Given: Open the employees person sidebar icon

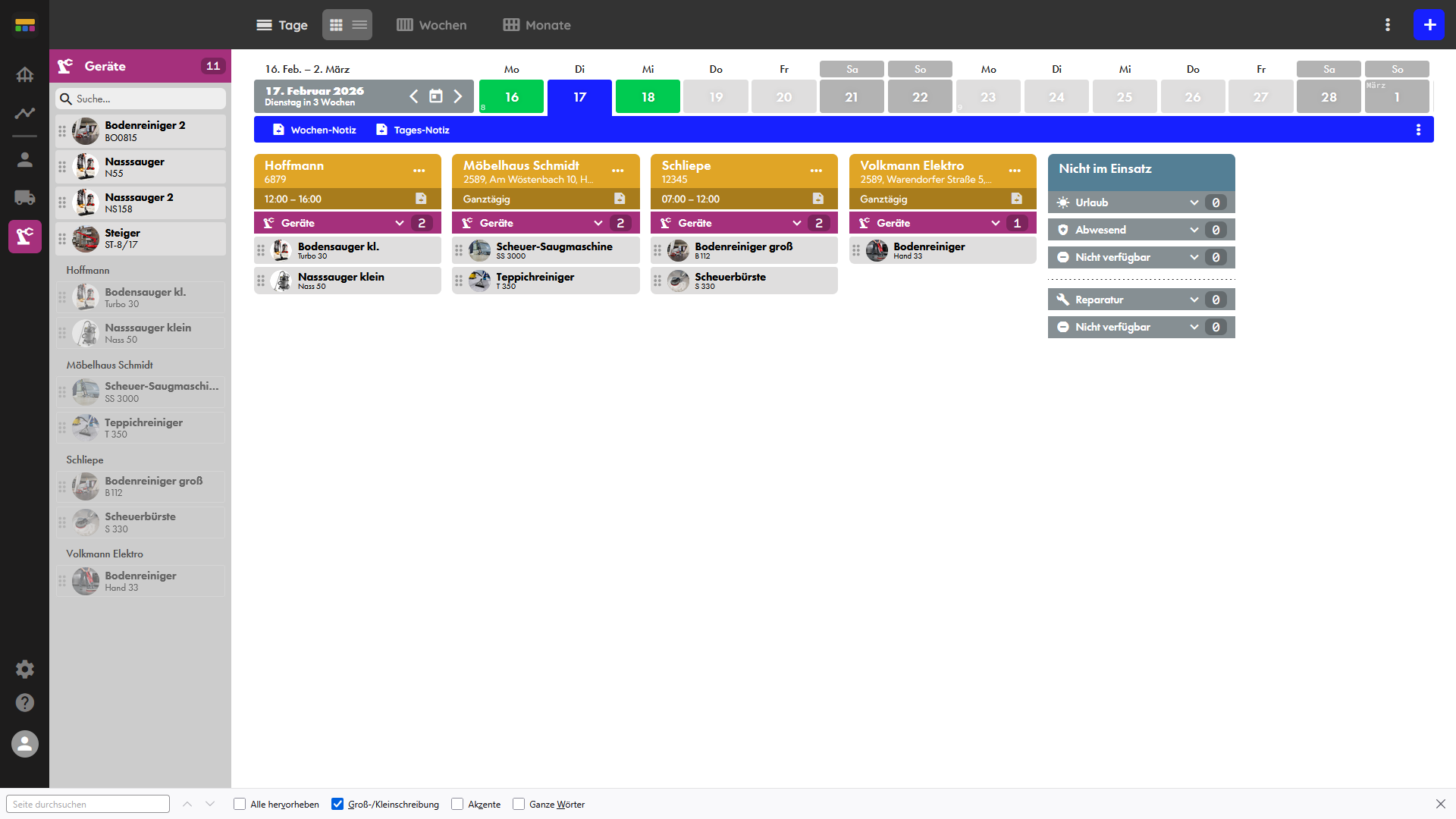Looking at the screenshot, I should [x=24, y=159].
